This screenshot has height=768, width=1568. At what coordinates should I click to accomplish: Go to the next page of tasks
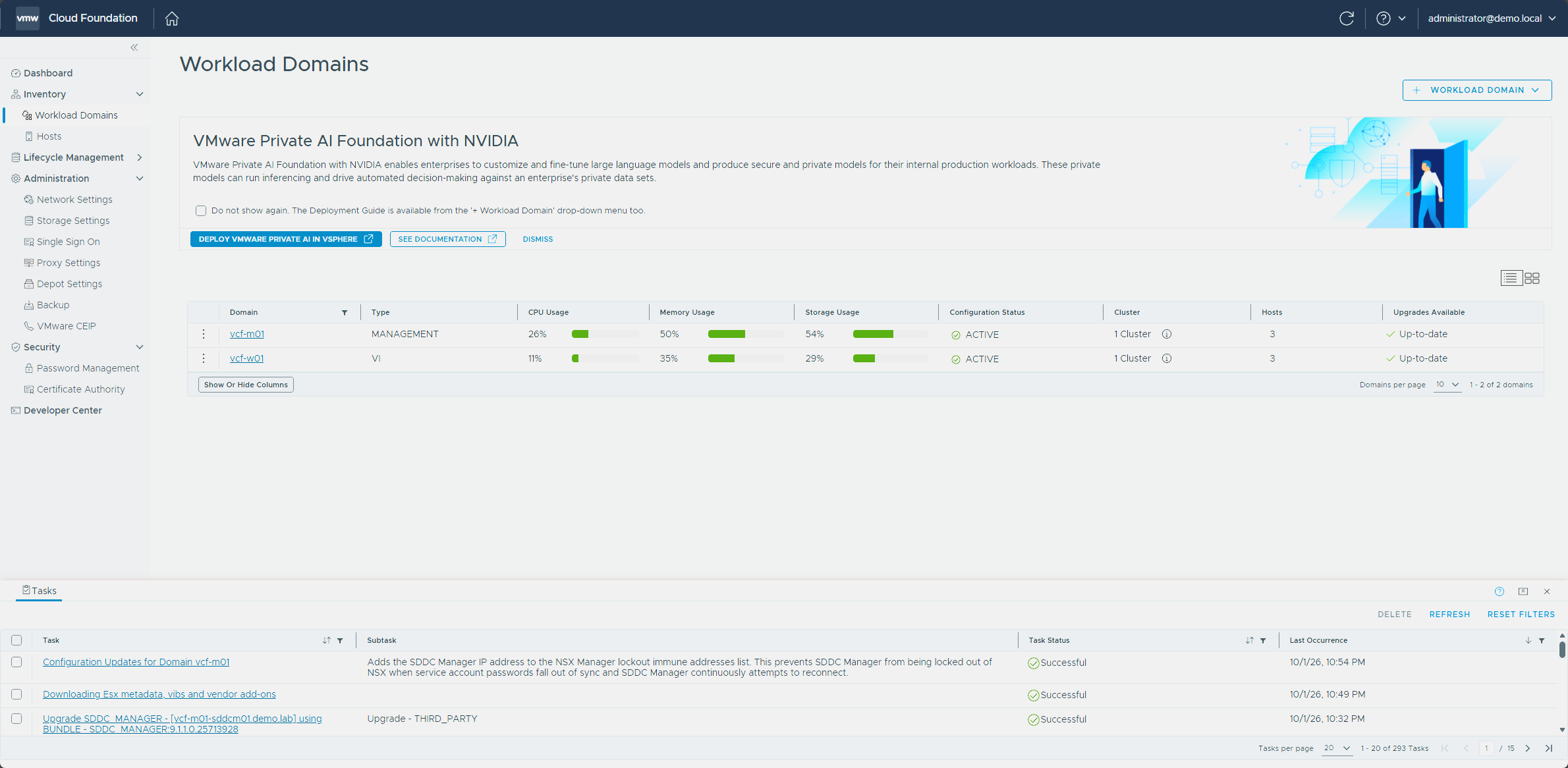[1528, 748]
